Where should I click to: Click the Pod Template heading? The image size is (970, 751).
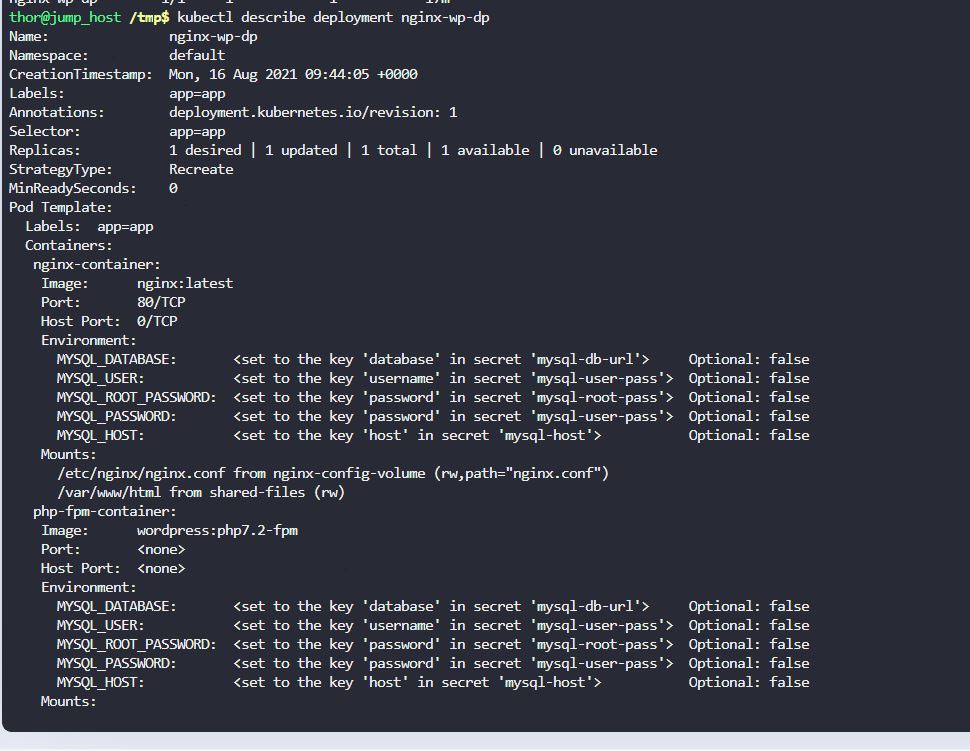click(x=60, y=207)
